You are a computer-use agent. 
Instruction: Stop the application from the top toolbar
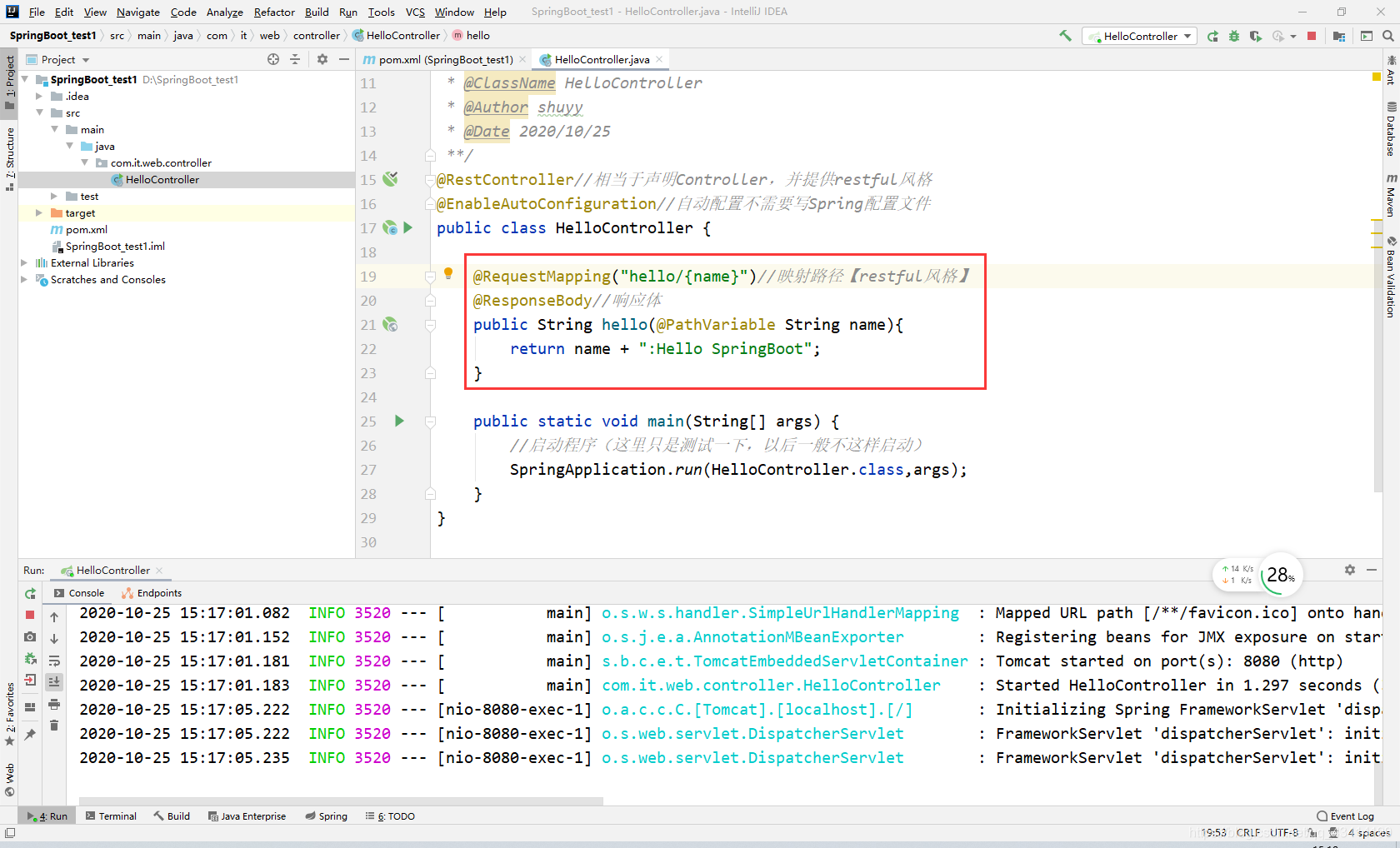(x=1312, y=36)
